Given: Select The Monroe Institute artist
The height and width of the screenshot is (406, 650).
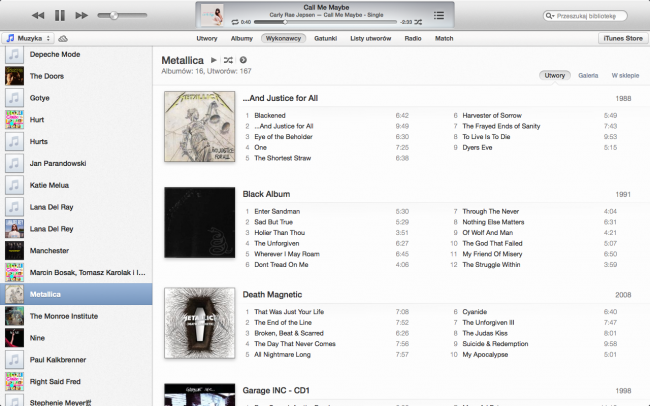Looking at the screenshot, I should [x=76, y=316].
